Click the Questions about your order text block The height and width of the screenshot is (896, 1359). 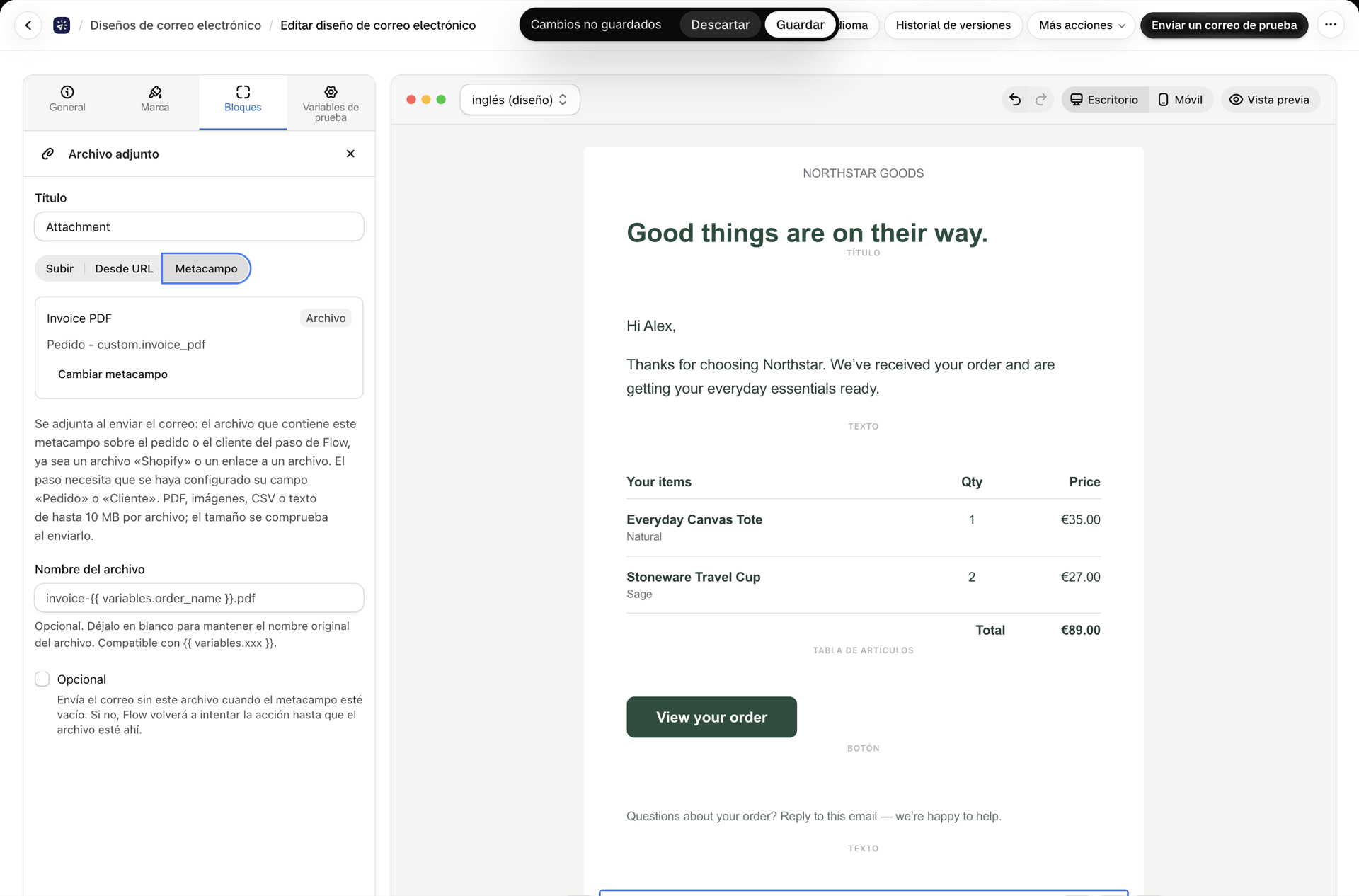(x=813, y=817)
